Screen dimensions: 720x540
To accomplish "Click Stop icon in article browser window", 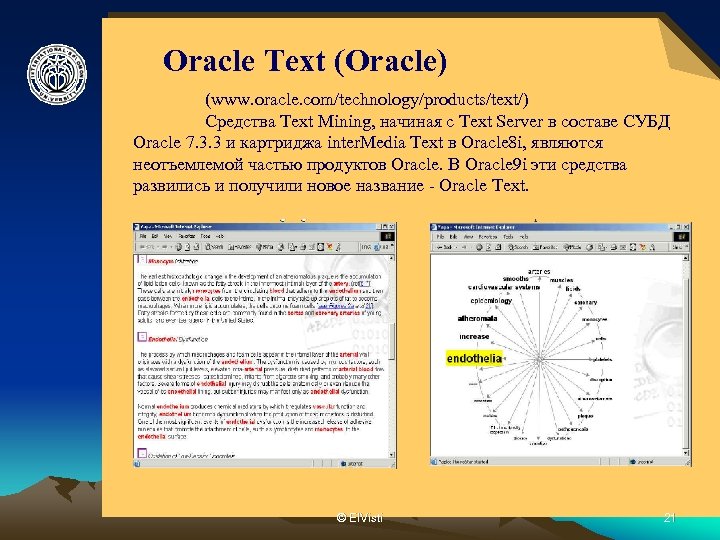I will (178, 247).
